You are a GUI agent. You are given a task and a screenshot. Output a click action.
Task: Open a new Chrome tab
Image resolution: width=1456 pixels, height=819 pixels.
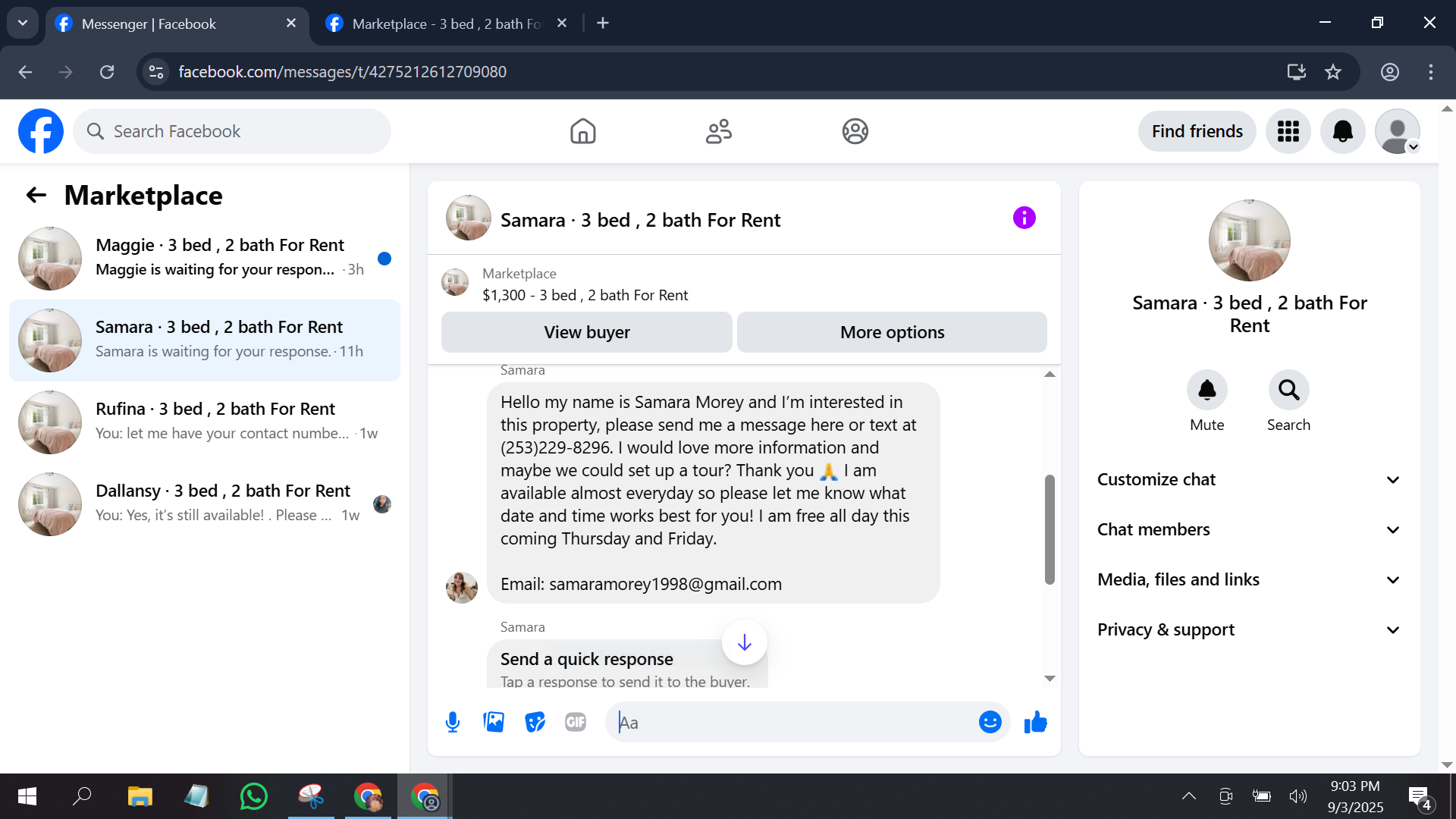[603, 24]
